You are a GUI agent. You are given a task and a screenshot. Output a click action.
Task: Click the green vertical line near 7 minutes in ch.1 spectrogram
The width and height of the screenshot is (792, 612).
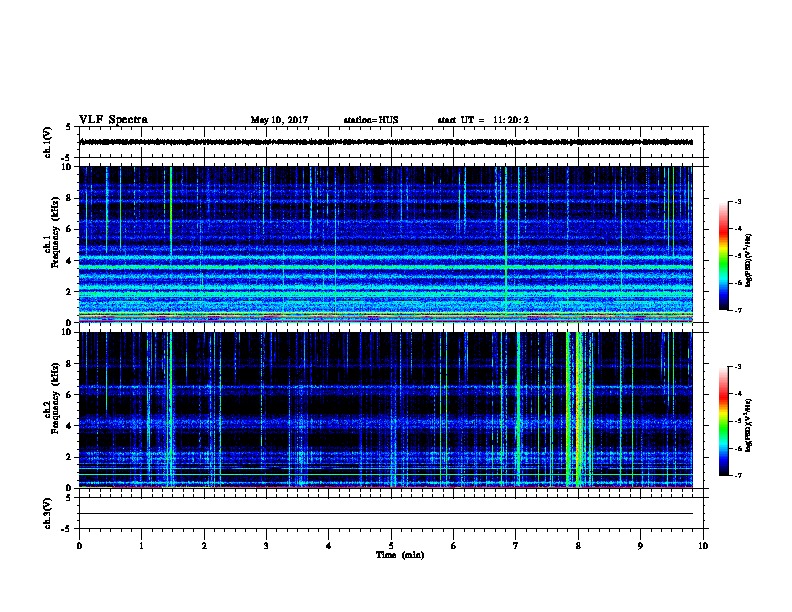click(506, 244)
